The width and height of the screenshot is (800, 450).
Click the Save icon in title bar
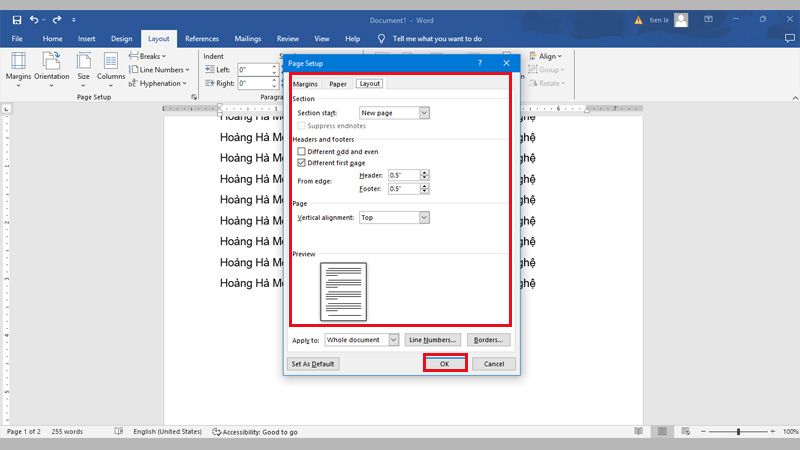[x=17, y=19]
